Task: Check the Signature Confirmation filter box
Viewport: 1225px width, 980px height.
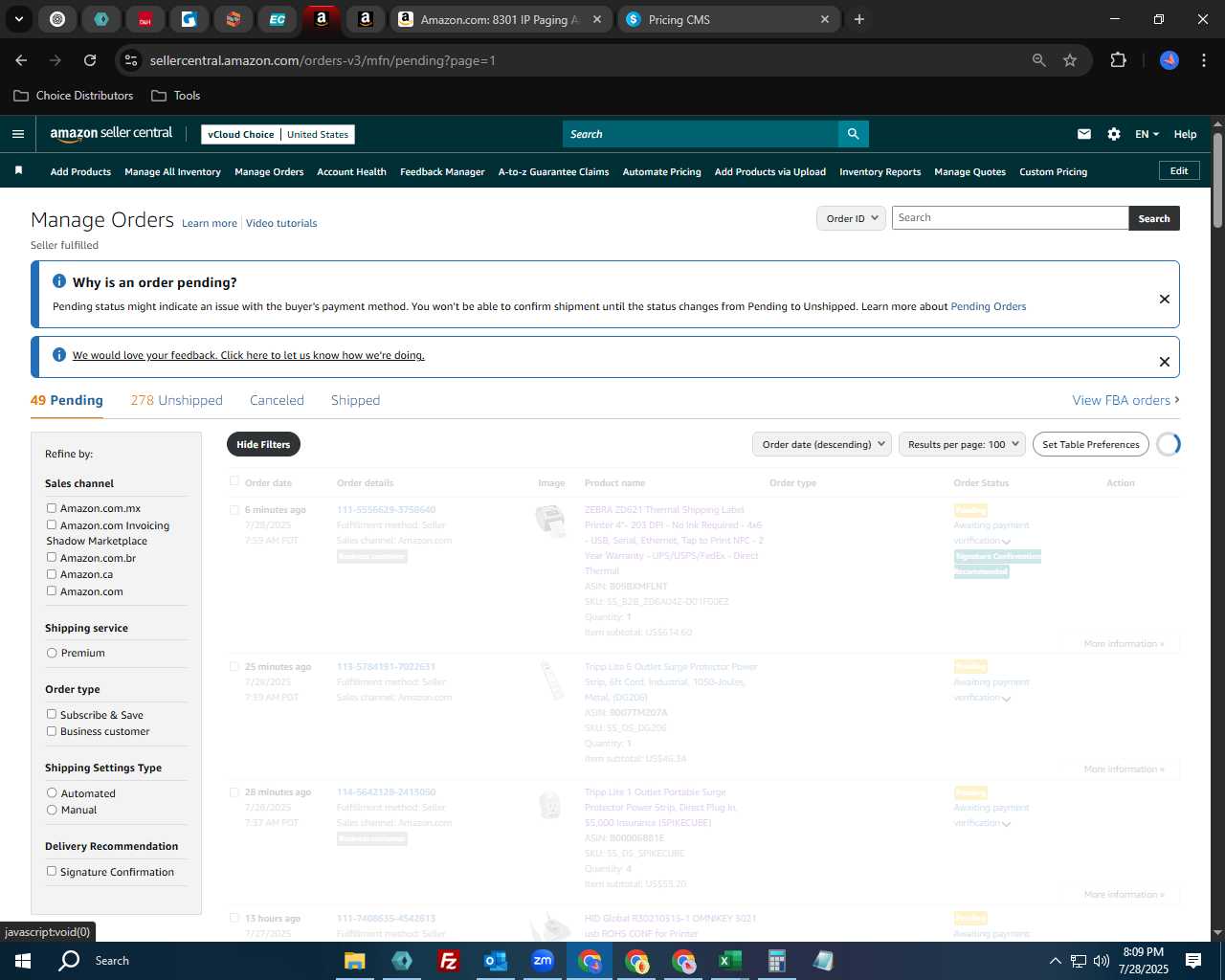Action: tap(52, 871)
